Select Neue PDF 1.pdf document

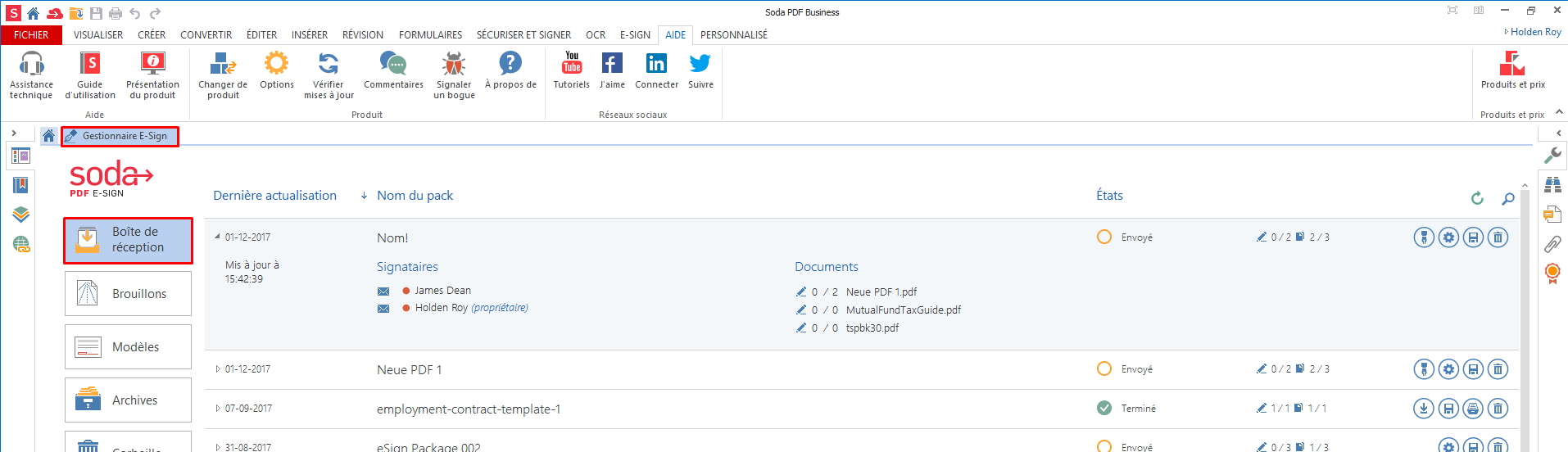click(881, 292)
